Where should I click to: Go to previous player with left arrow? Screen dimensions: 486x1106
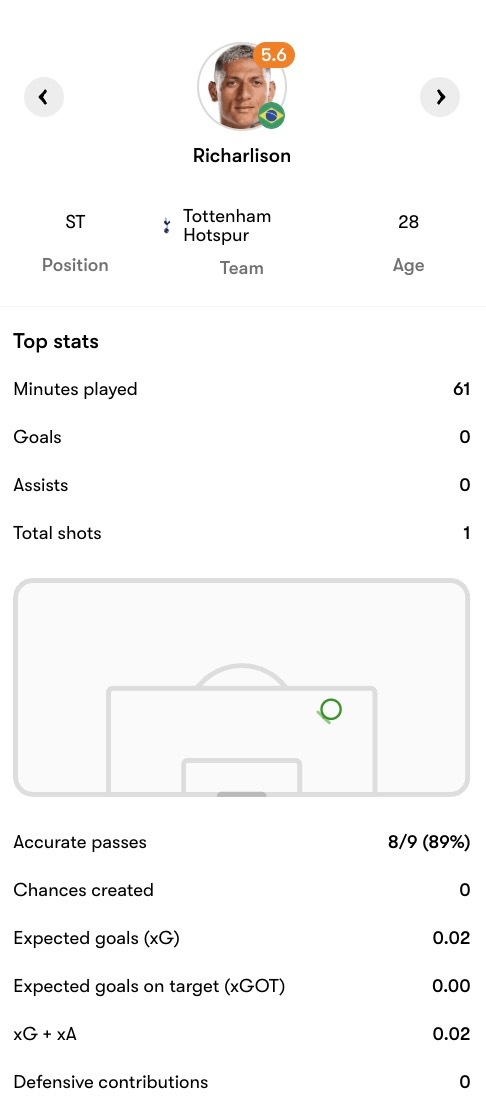tap(44, 97)
